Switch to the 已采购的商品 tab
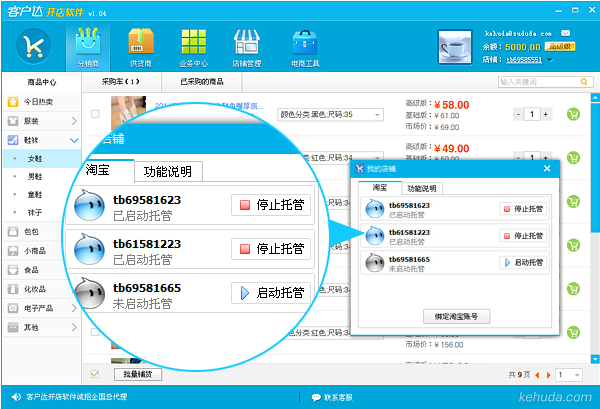Image resolution: width=600 pixels, height=409 pixels. [x=202, y=82]
